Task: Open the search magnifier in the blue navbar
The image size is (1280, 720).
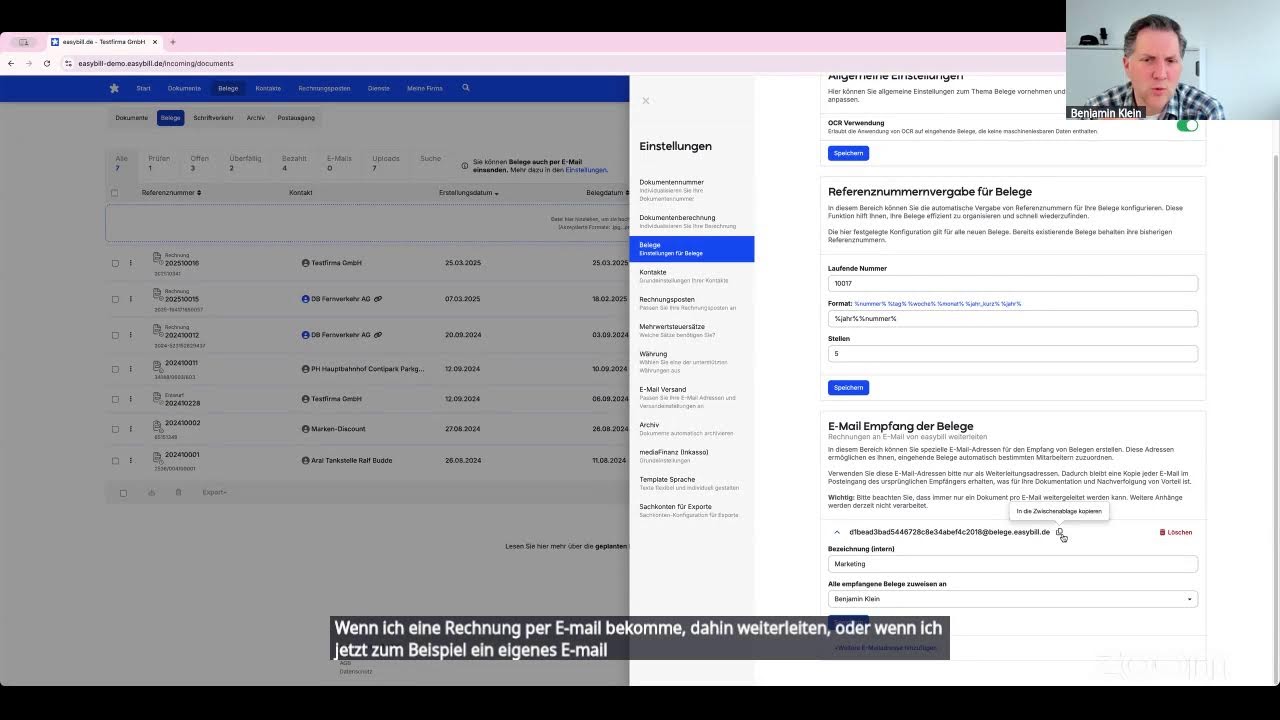Action: 465,88
